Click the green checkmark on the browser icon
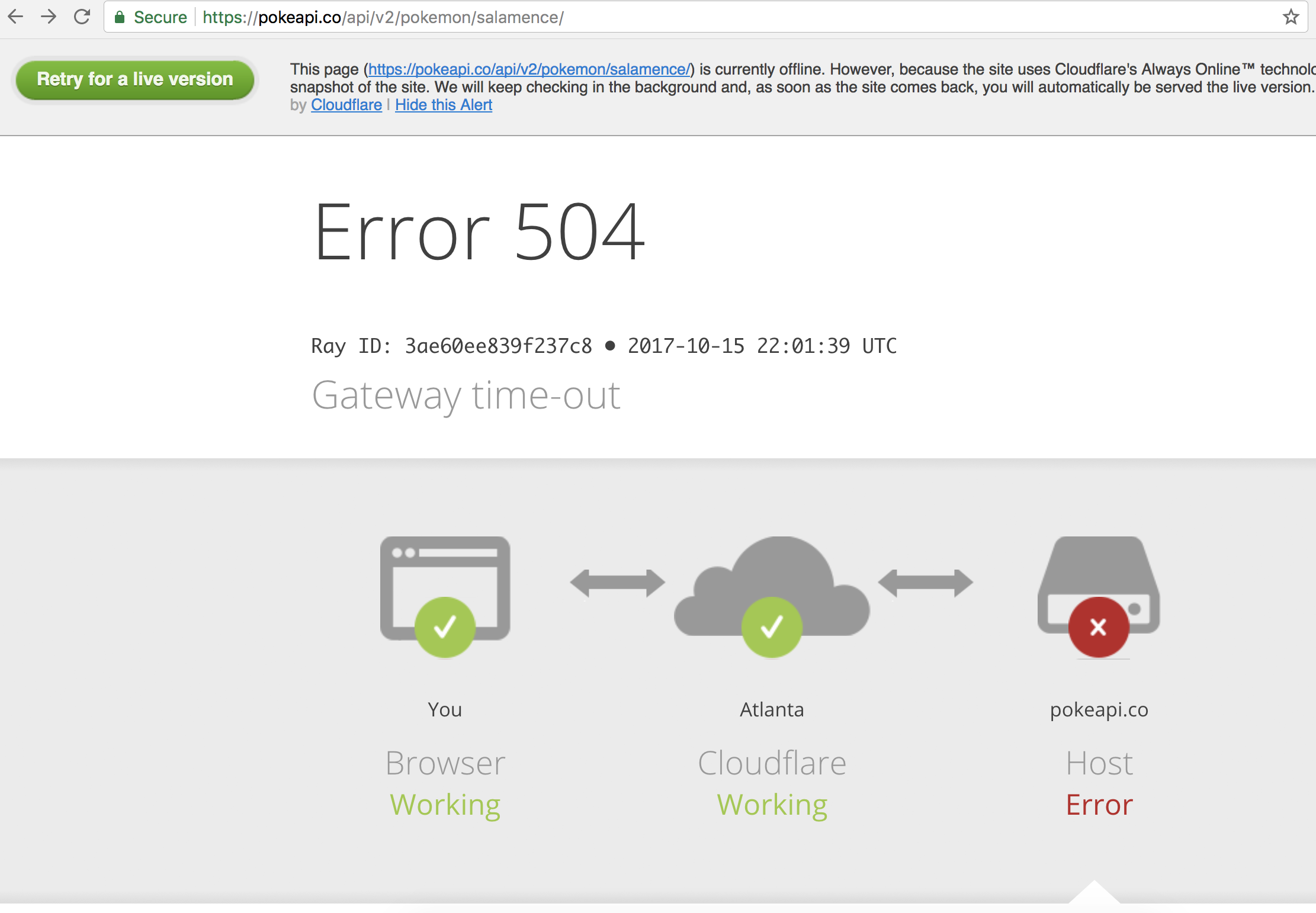 [445, 627]
